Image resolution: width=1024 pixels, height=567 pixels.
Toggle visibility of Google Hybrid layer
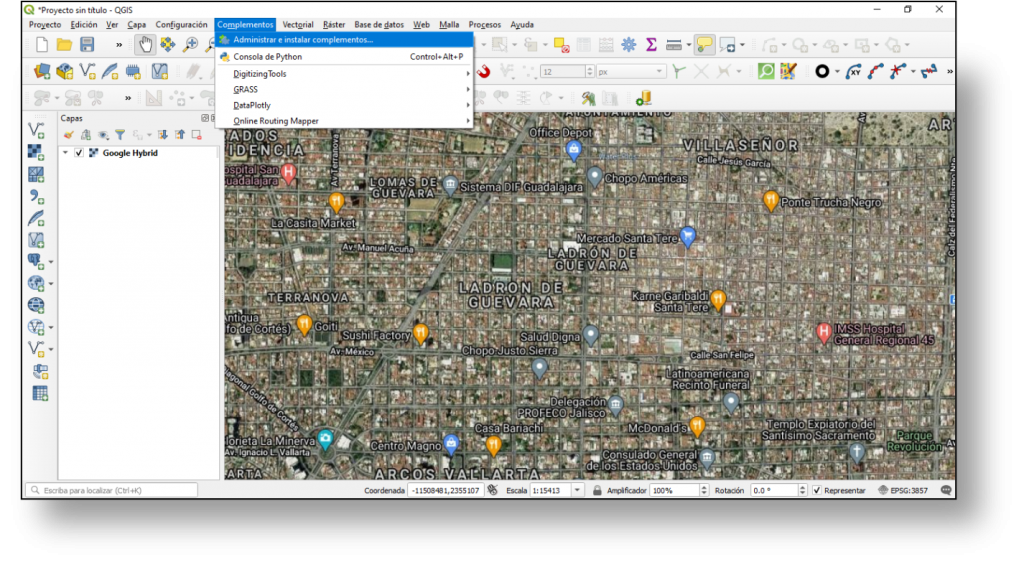coord(79,153)
